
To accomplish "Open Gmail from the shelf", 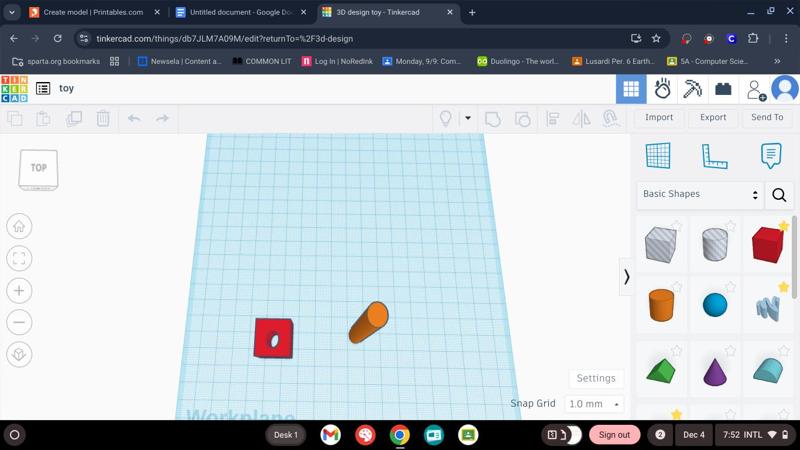I will [331, 435].
